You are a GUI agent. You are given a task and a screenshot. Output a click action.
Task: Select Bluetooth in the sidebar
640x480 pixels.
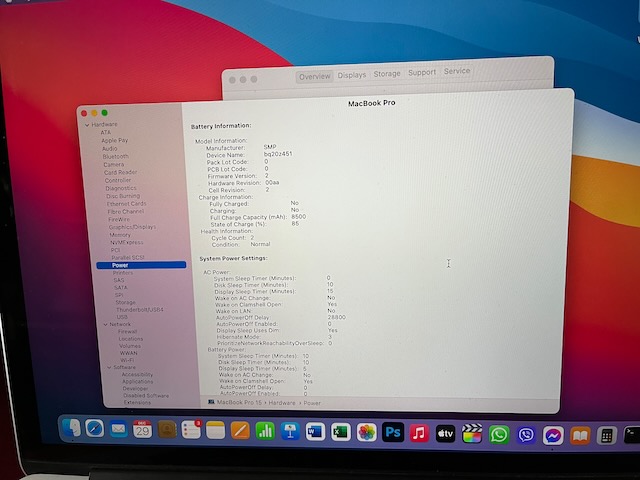click(116, 156)
